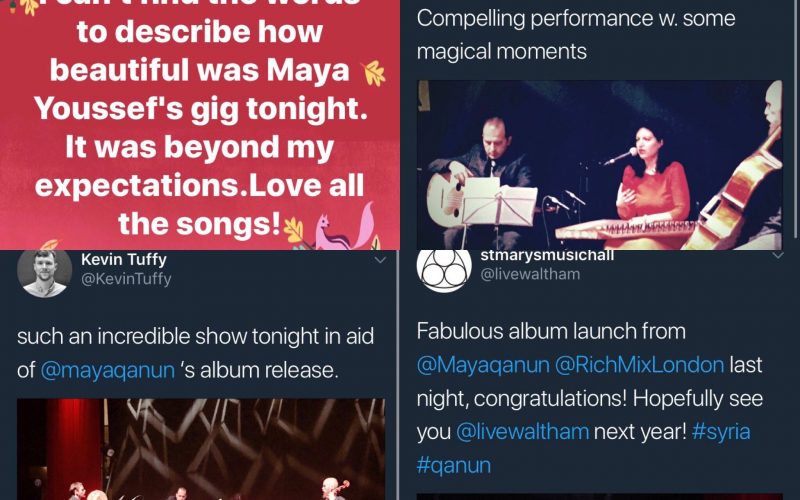View Kevin Tuffy's concert stage photo
Screen dimensions: 800x500
click(x=201, y=449)
